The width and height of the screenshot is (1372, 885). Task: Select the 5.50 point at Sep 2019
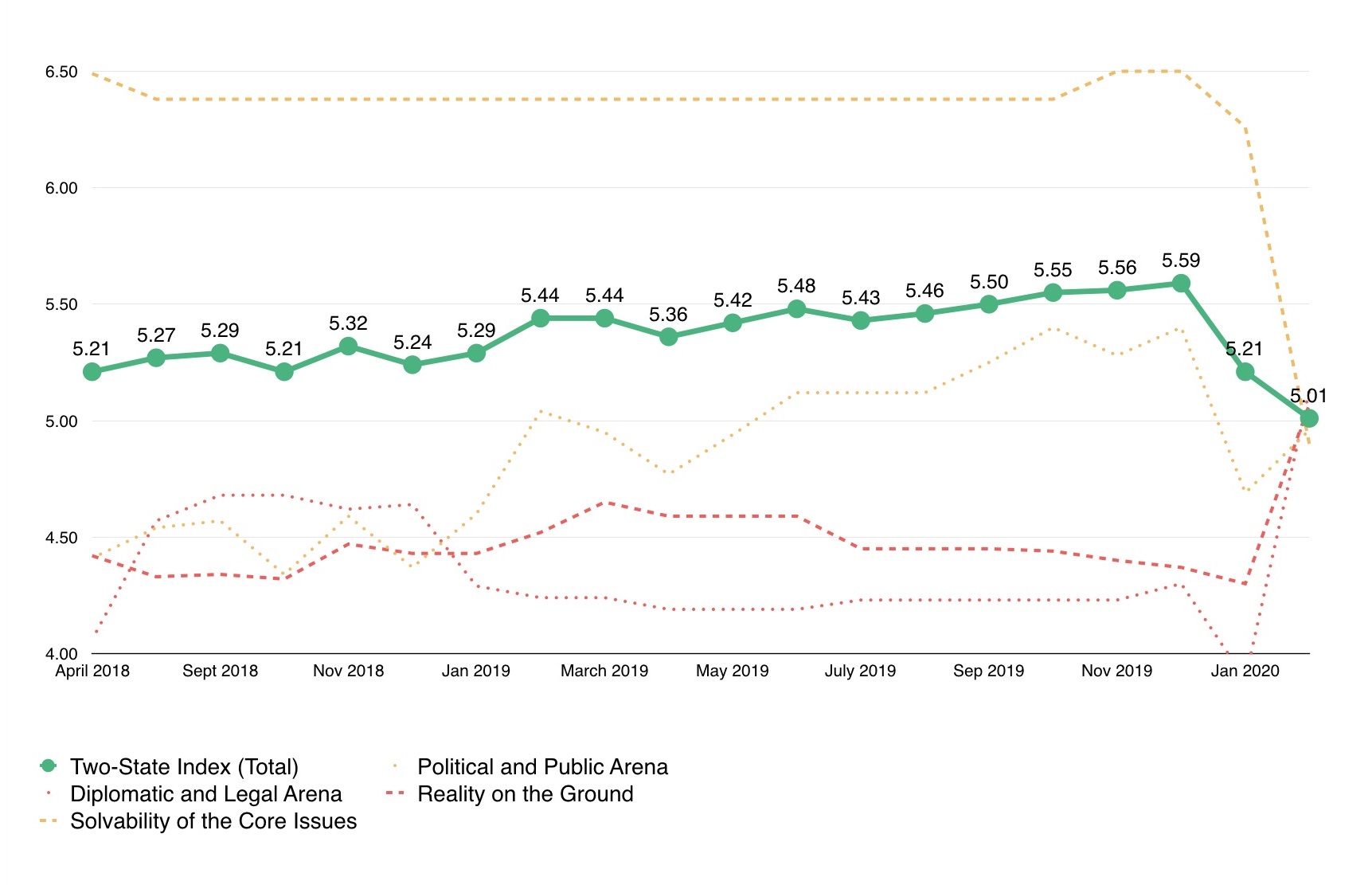coord(989,304)
